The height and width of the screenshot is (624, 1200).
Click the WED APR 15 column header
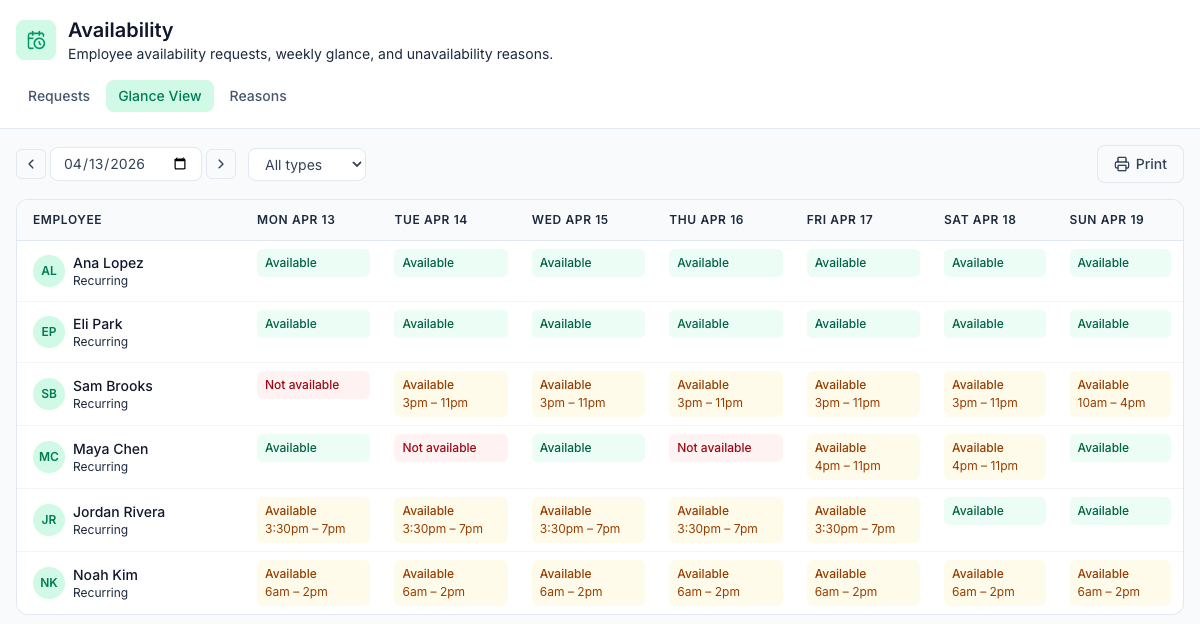(570, 220)
